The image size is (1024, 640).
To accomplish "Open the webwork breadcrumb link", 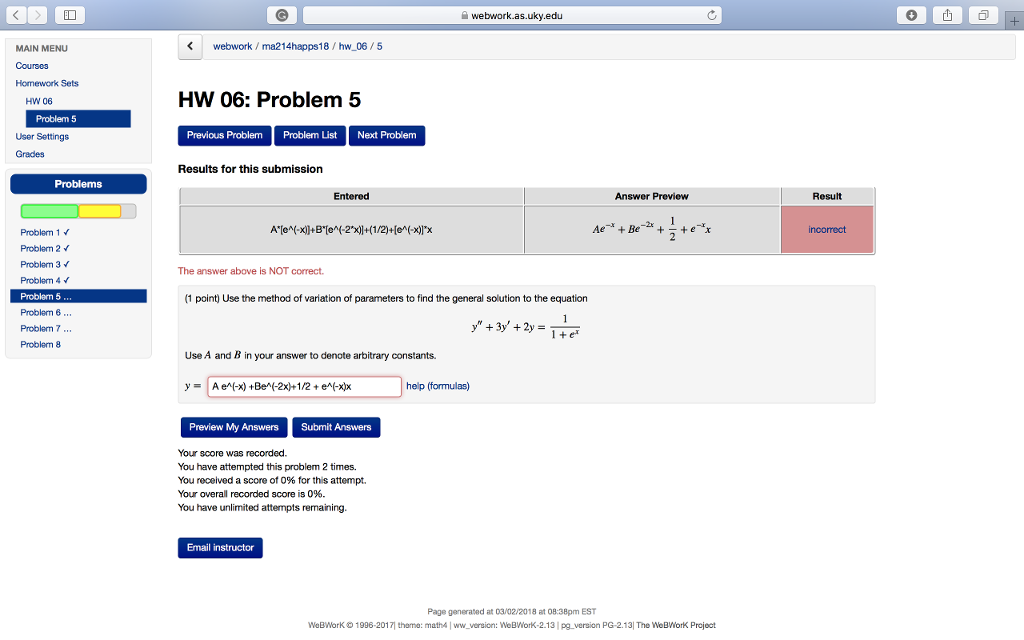I will pos(232,46).
